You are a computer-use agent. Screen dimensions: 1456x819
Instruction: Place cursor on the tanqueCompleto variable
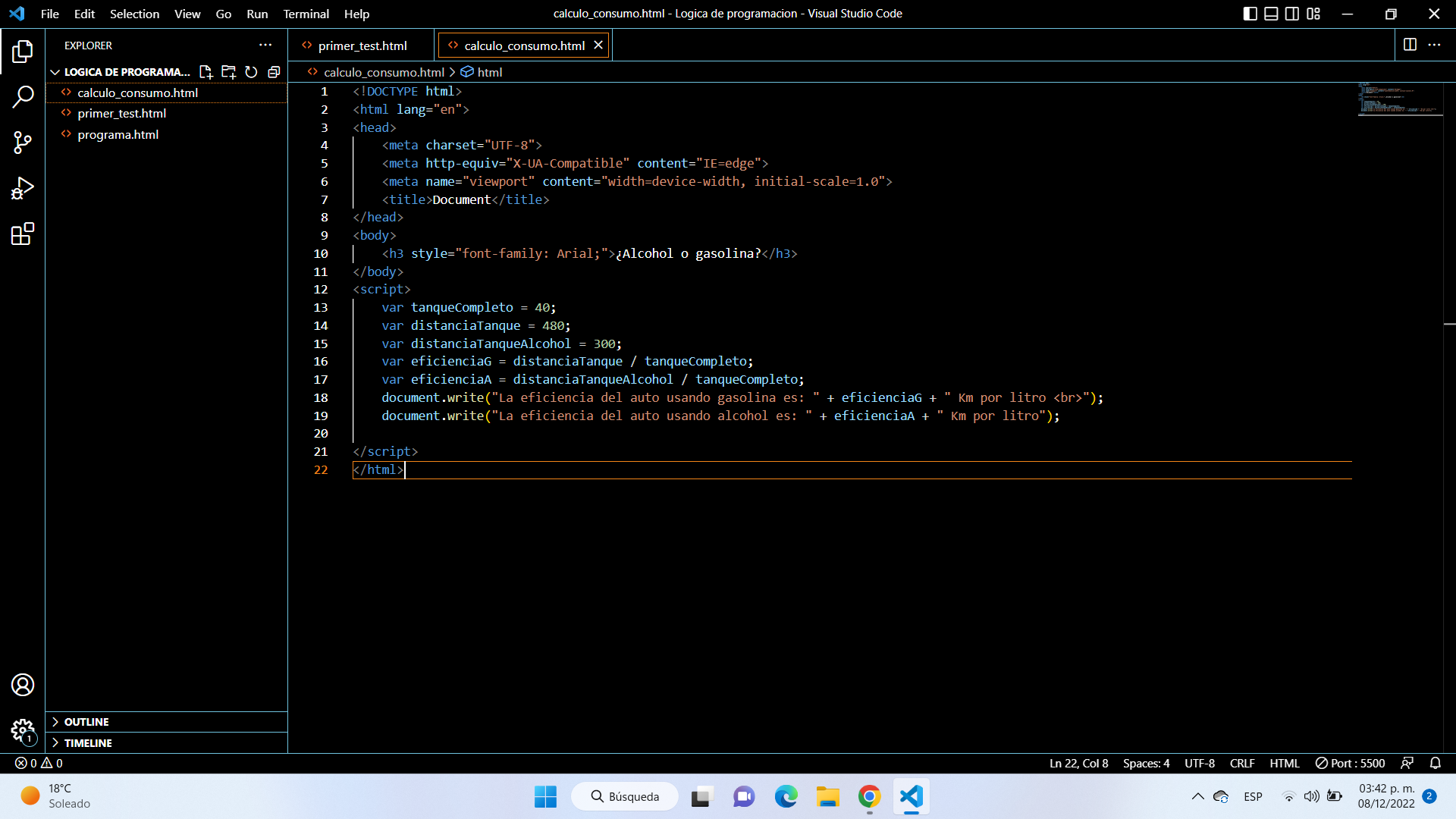462,307
